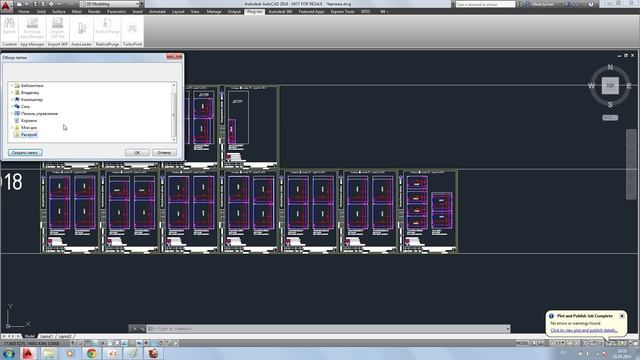Open the View ribbon tab
The height and width of the screenshot is (360, 640).
tap(195, 11)
